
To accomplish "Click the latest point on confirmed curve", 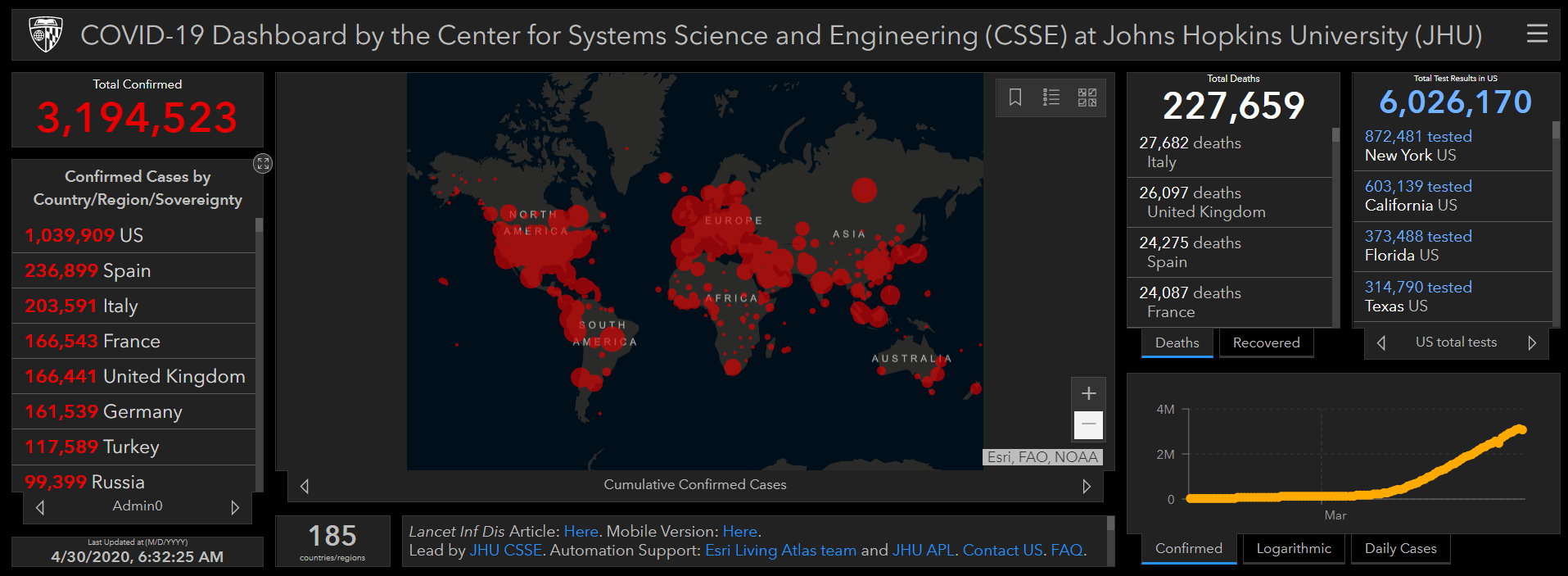I will point(1521,429).
